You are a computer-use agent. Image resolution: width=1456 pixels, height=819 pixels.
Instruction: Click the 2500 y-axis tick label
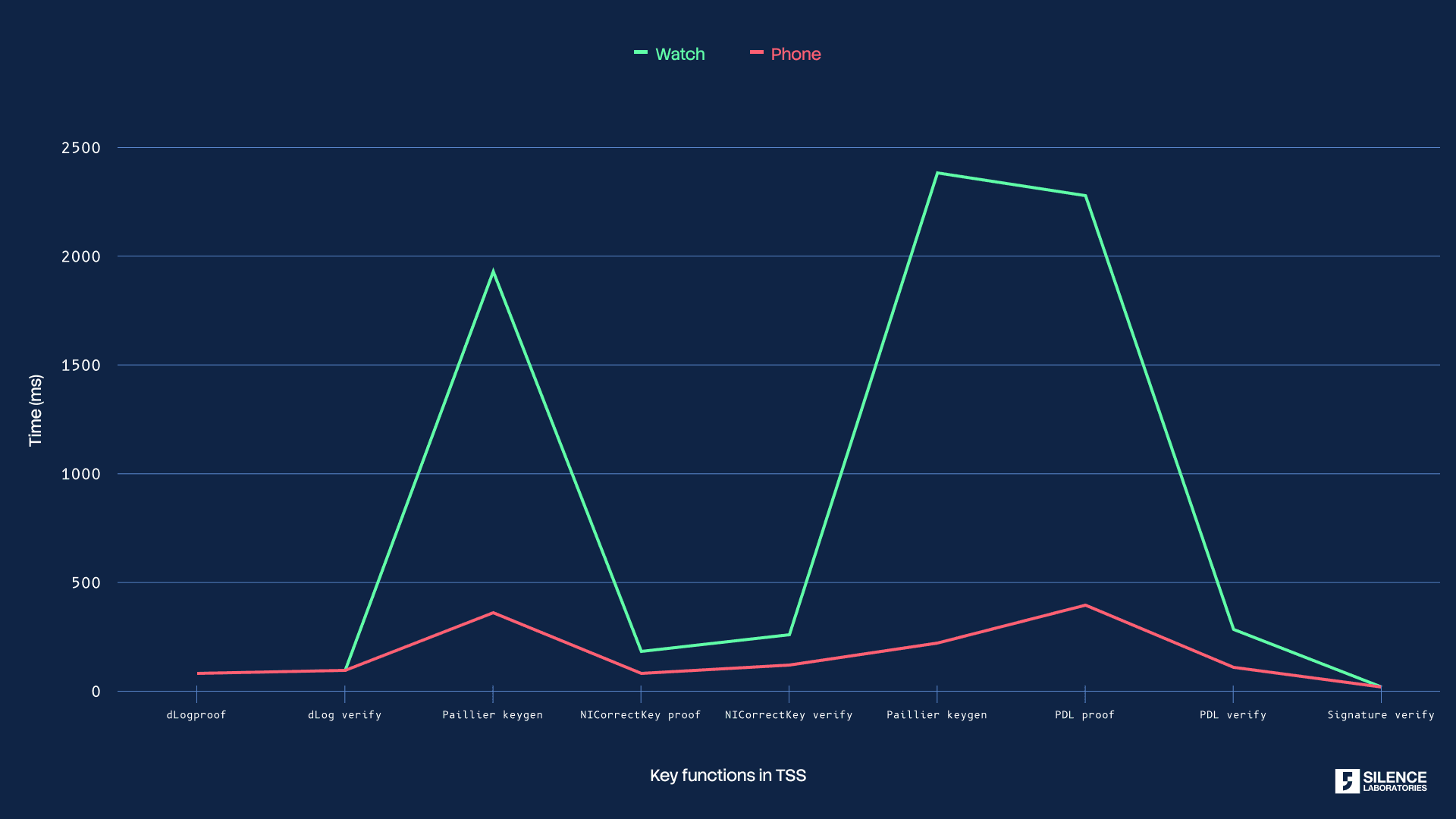click(x=81, y=148)
